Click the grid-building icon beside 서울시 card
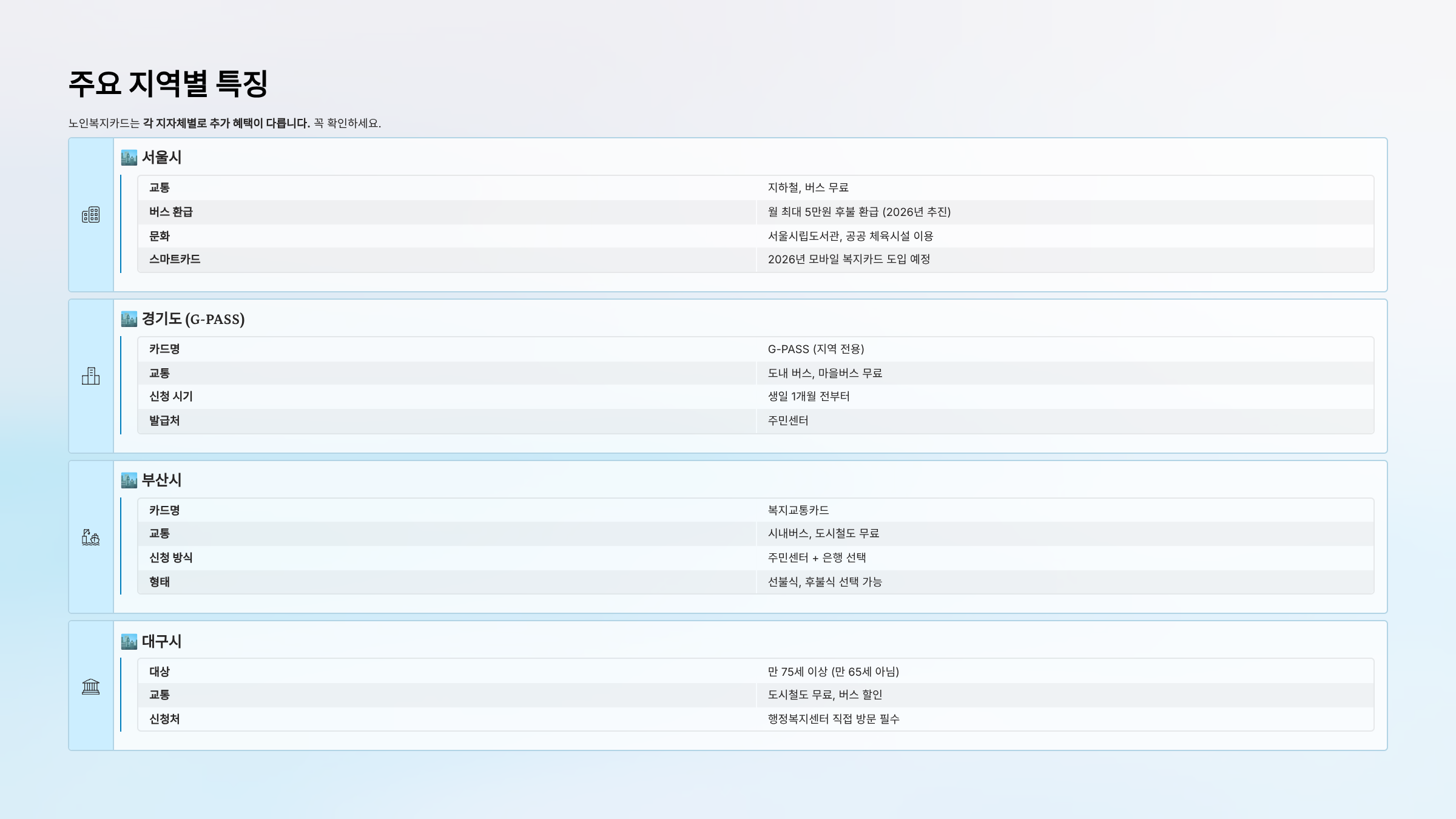This screenshot has height=819, width=1456. click(x=91, y=215)
